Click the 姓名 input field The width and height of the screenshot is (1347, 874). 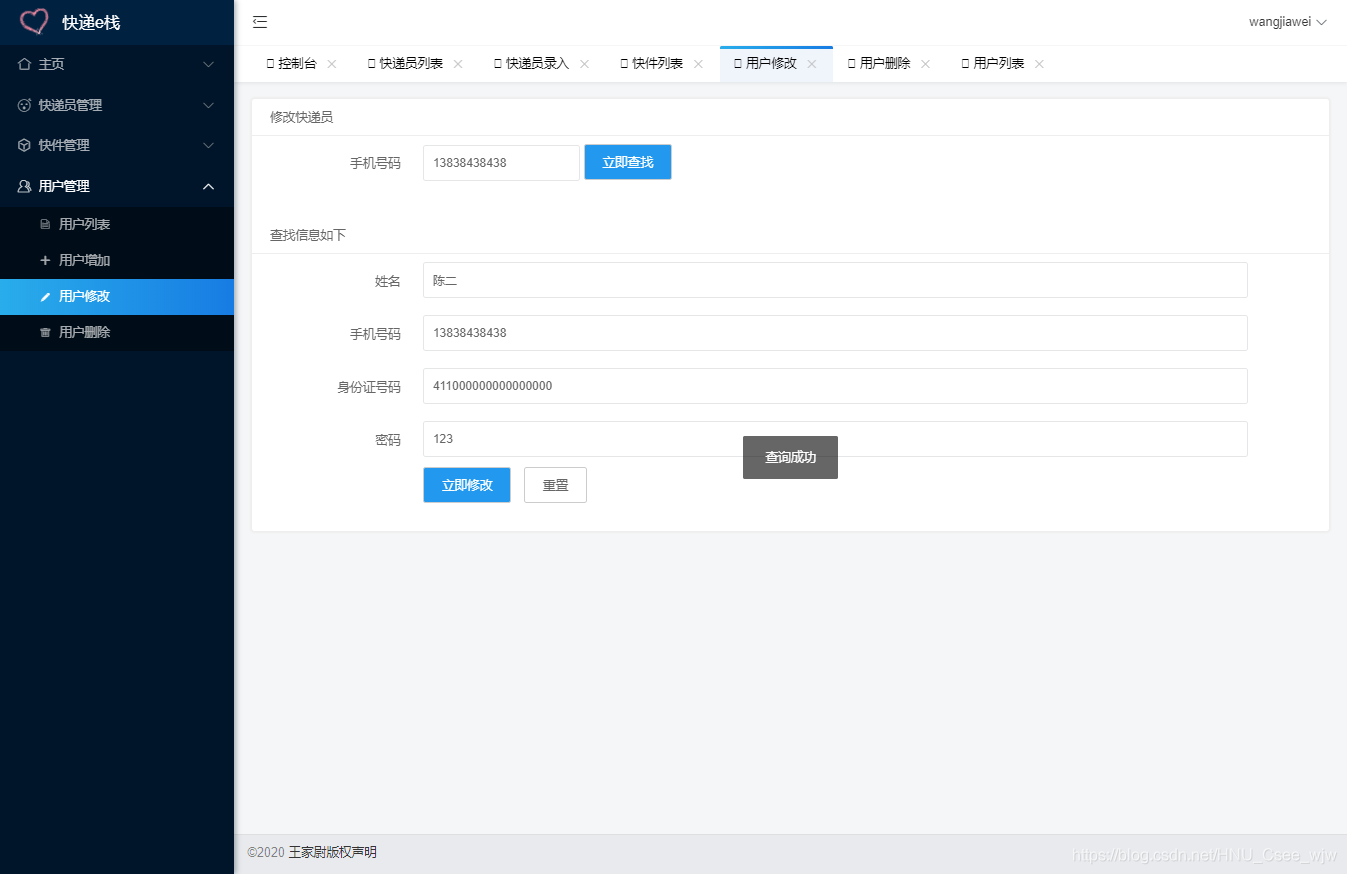tap(835, 281)
